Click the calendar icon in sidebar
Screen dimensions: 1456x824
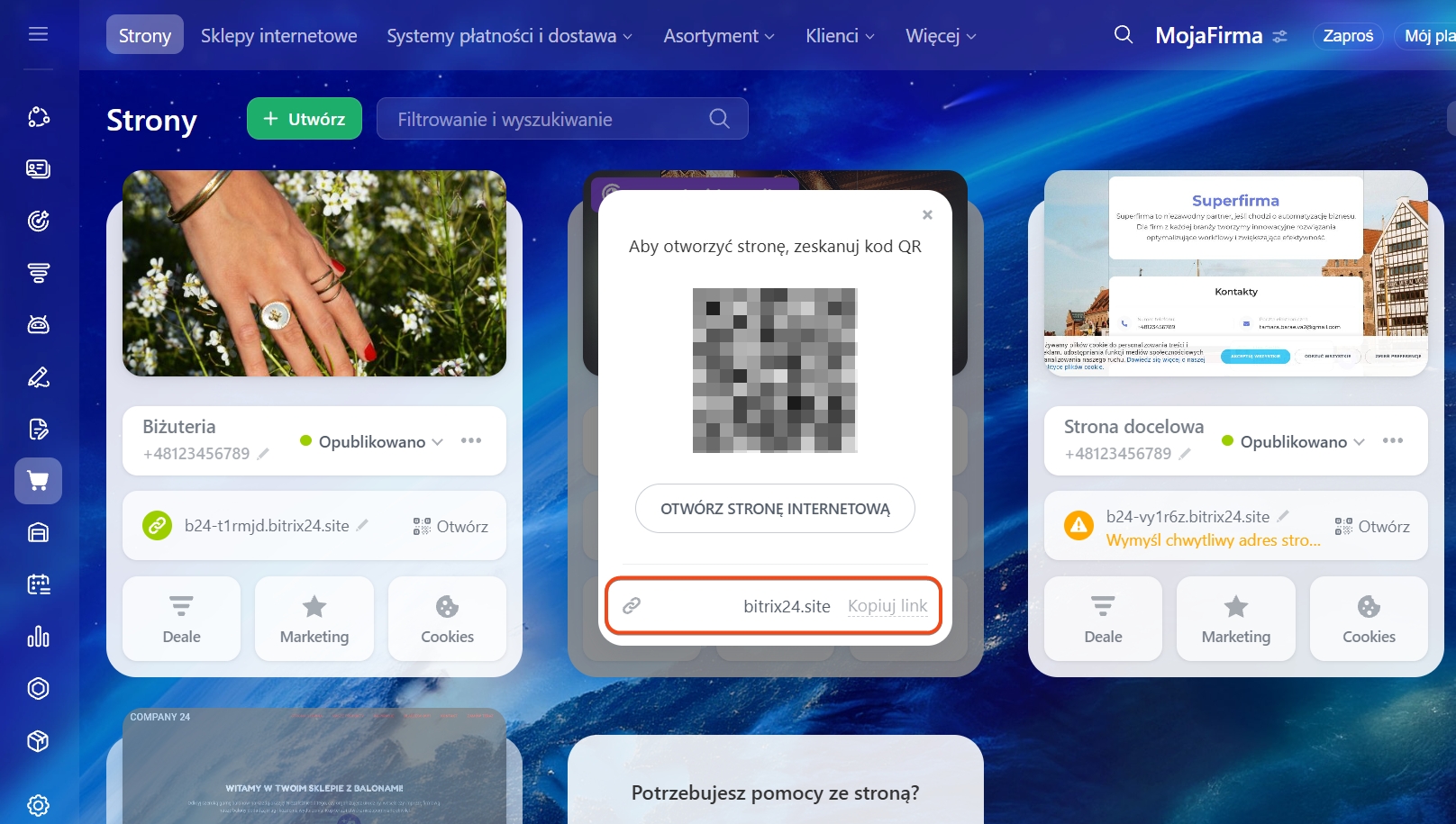point(38,584)
